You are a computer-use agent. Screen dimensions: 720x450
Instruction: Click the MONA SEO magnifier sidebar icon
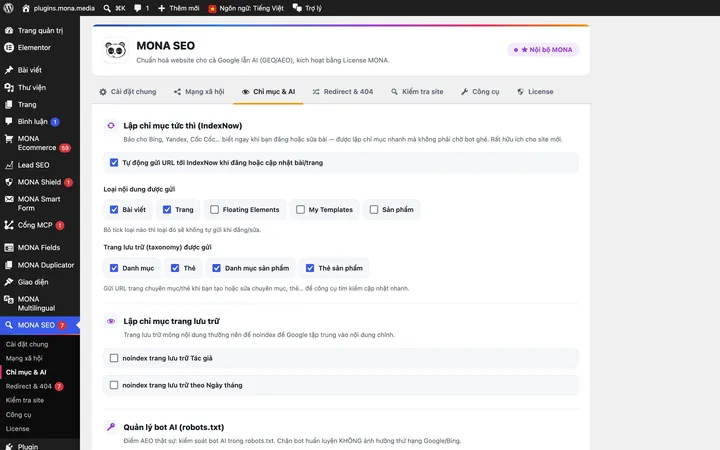coord(9,325)
